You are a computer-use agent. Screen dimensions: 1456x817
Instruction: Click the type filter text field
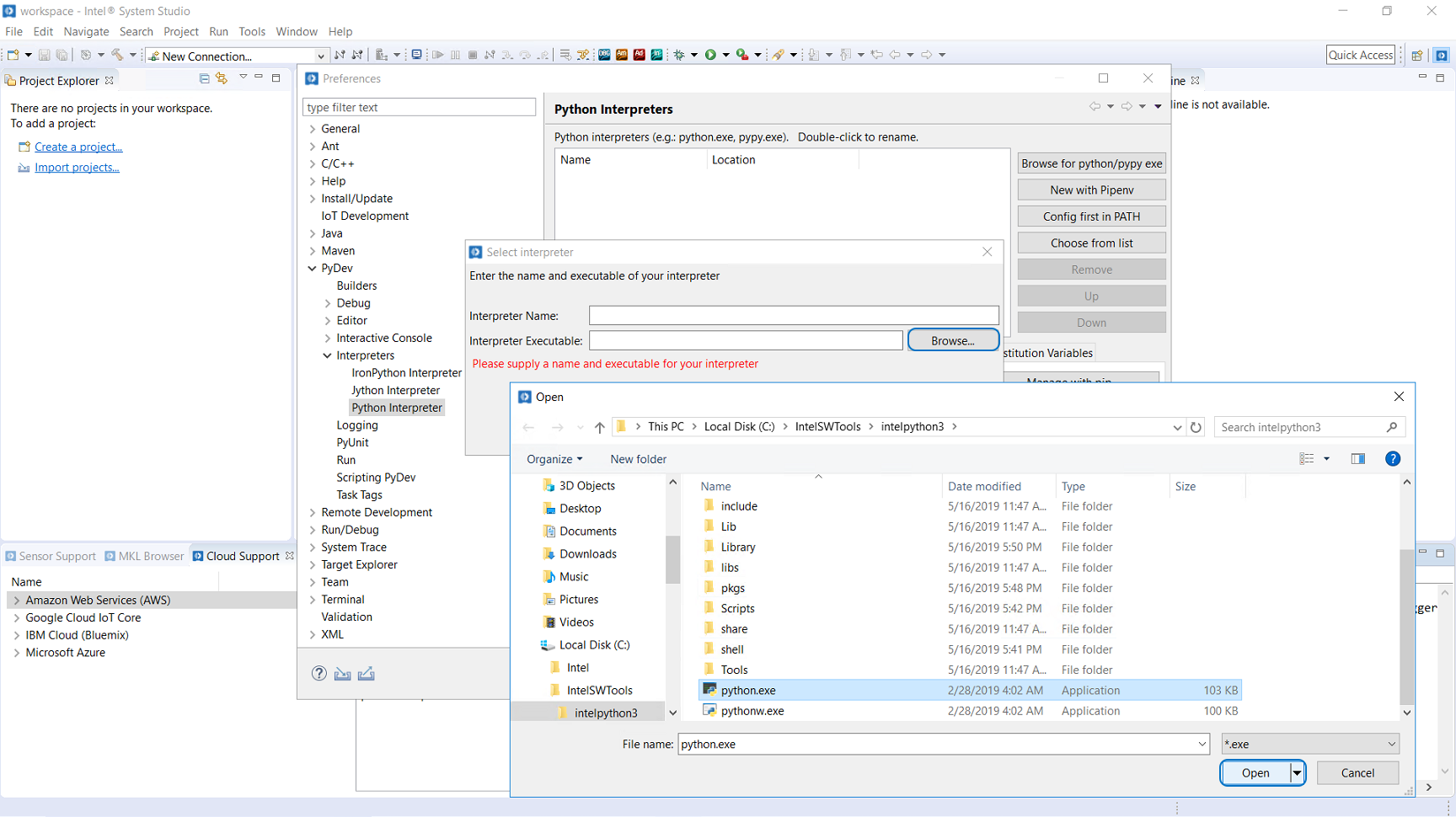tap(419, 107)
